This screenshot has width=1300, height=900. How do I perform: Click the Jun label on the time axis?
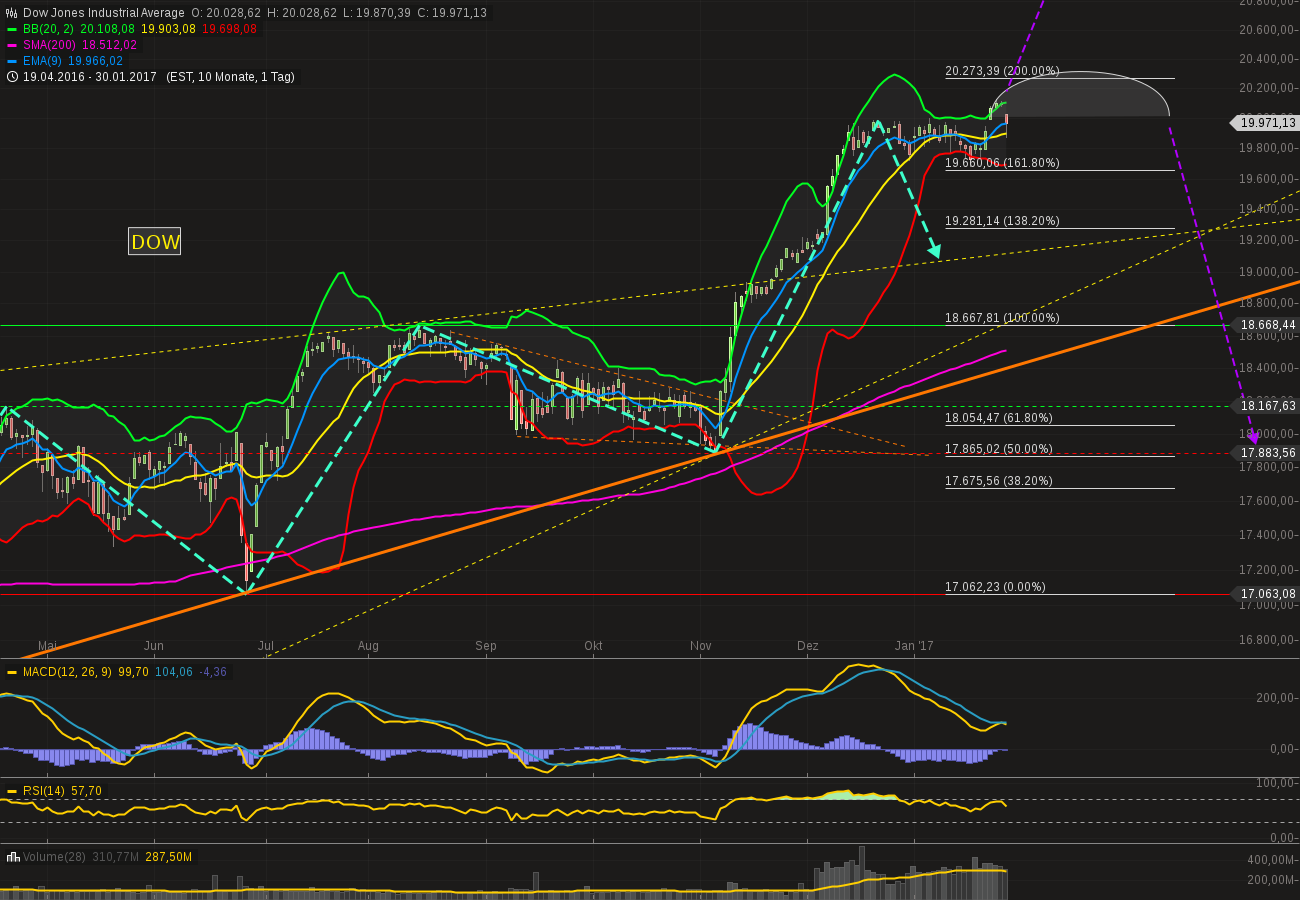click(x=153, y=647)
